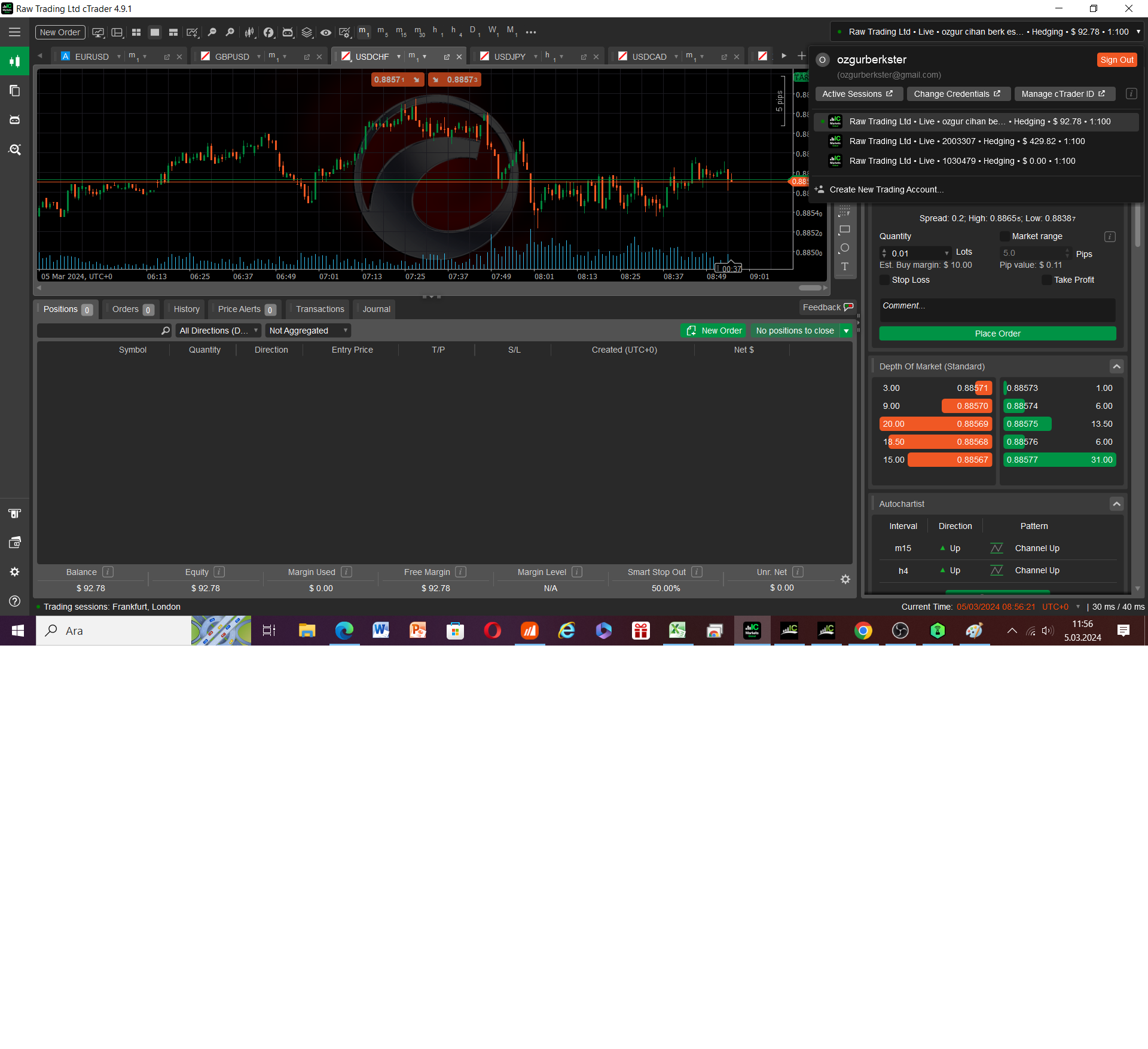Image resolution: width=1148 pixels, height=1049 pixels.
Task: Open the Analyze section in left sidebar
Action: [x=14, y=149]
